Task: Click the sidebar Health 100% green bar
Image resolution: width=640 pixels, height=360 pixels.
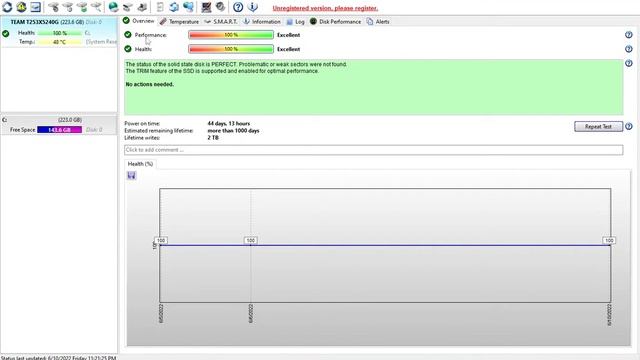Action: point(60,33)
